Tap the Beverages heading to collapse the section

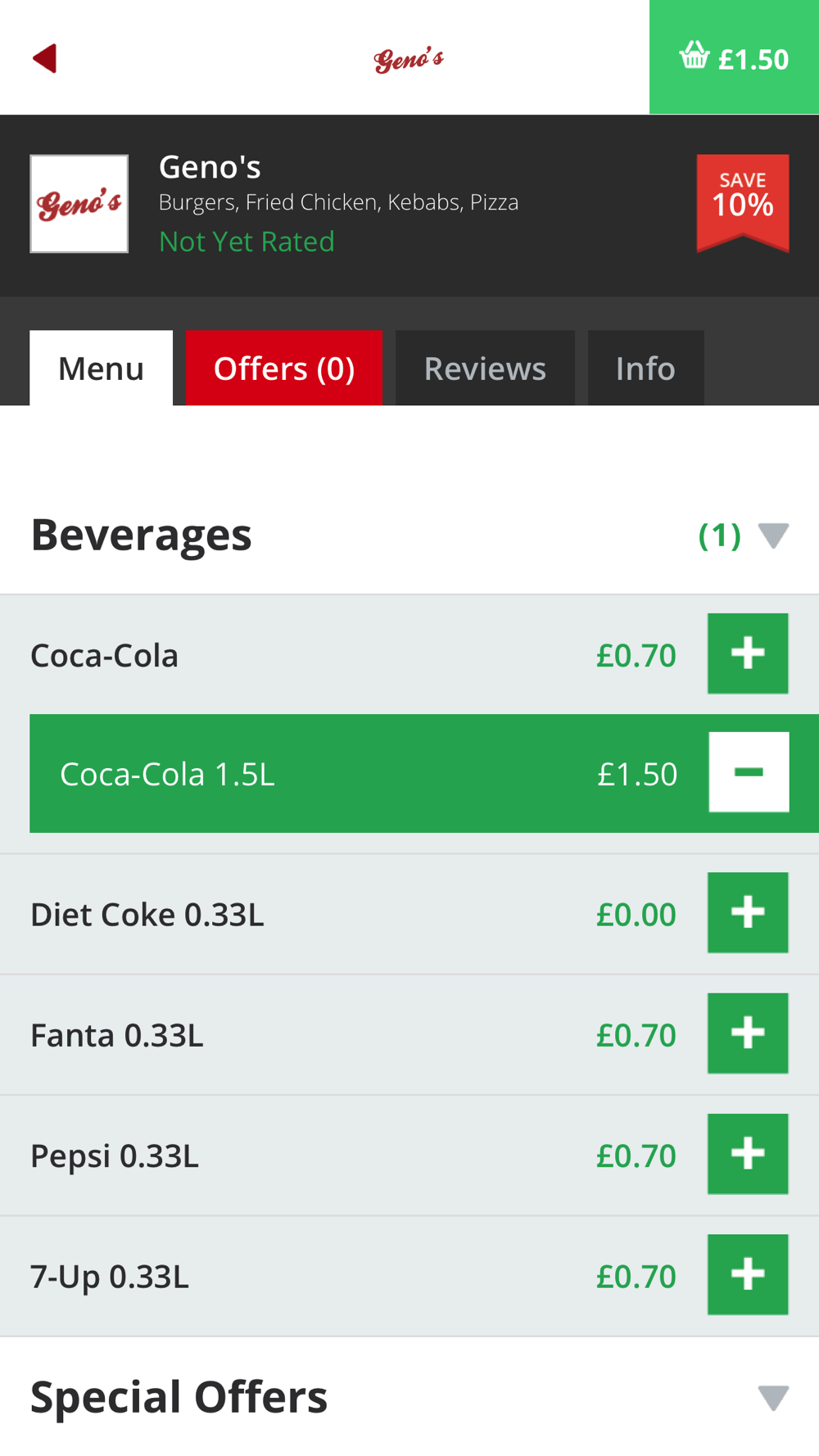pos(141,535)
